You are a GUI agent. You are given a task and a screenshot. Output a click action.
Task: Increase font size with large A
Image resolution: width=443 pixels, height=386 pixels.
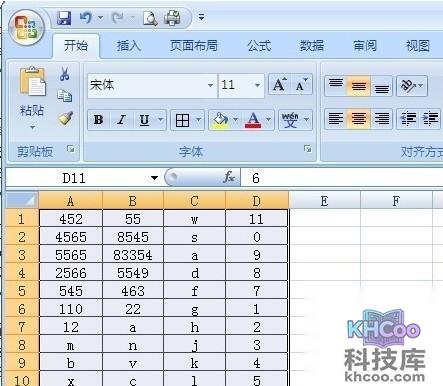click(x=279, y=85)
